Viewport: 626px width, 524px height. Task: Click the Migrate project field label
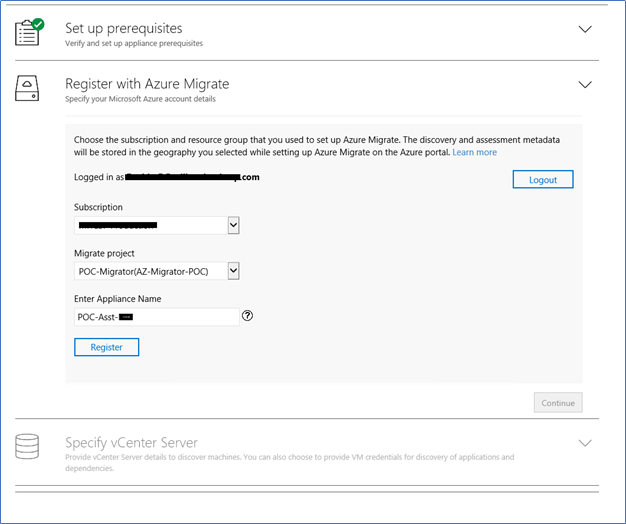coord(104,253)
